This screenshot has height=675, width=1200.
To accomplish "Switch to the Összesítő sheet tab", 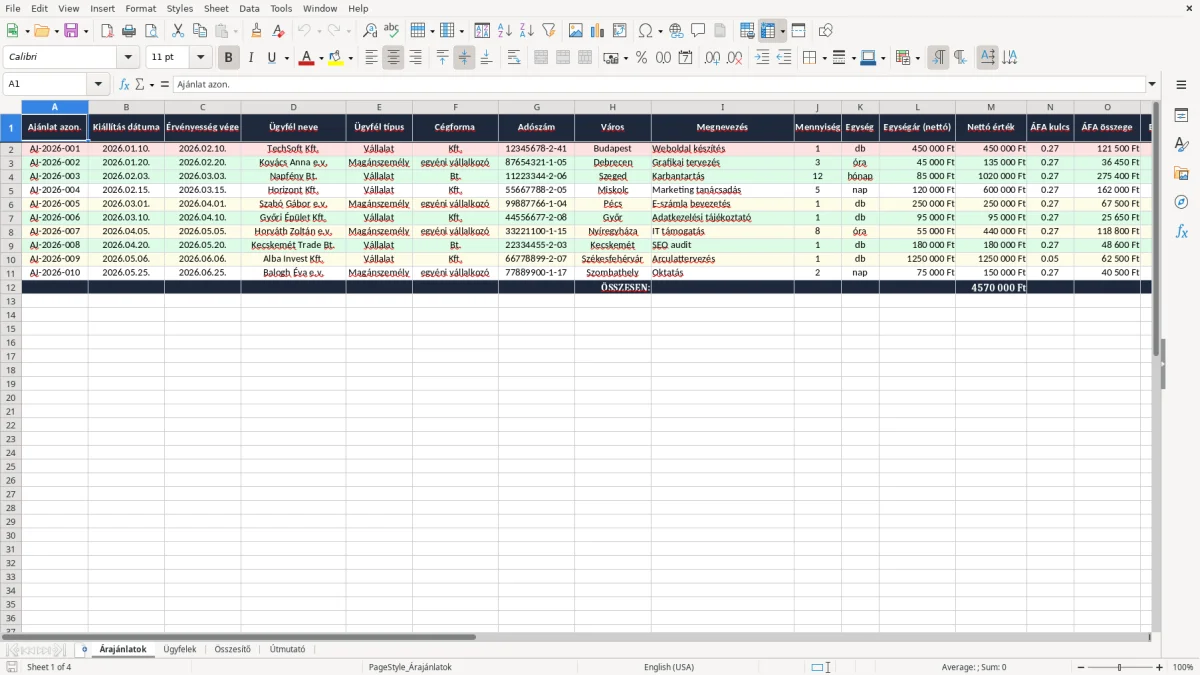I will pos(232,649).
